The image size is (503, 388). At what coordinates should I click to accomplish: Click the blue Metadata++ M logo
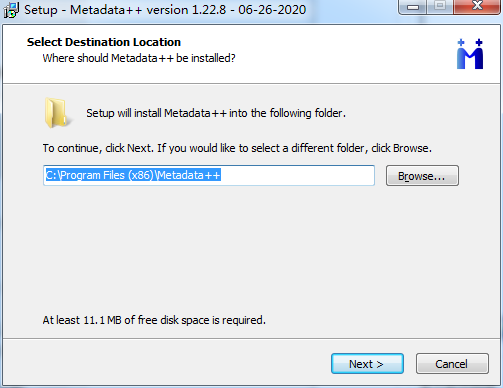coord(470,54)
